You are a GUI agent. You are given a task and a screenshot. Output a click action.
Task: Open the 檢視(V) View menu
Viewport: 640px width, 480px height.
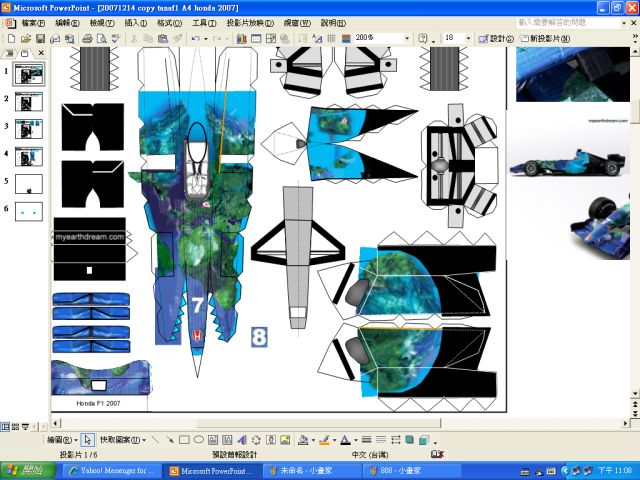(102, 23)
